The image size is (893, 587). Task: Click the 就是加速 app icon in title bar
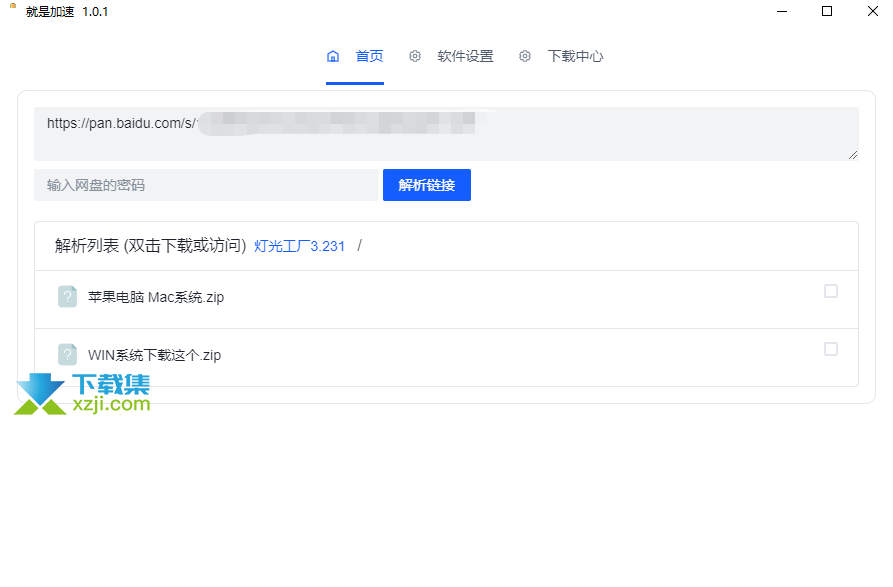13,6
